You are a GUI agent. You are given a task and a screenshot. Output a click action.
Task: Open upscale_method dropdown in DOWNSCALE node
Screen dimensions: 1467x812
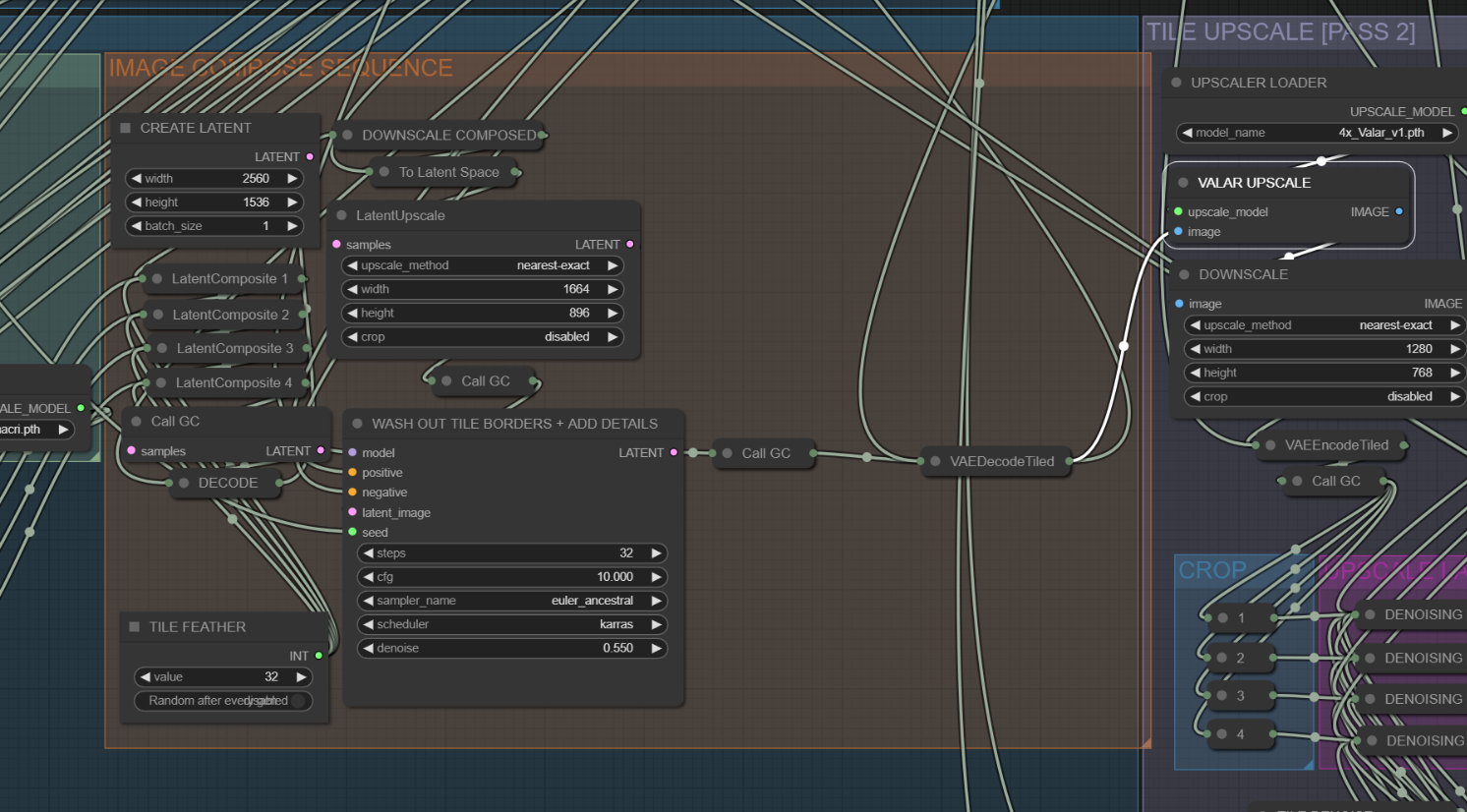coord(1325,325)
